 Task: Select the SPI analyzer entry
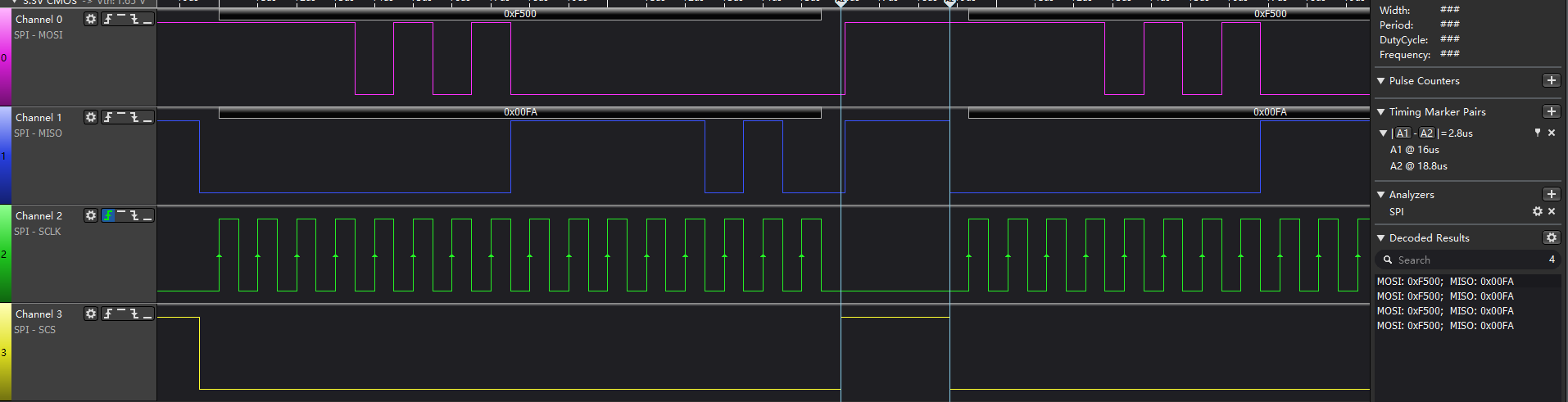[x=1397, y=211]
